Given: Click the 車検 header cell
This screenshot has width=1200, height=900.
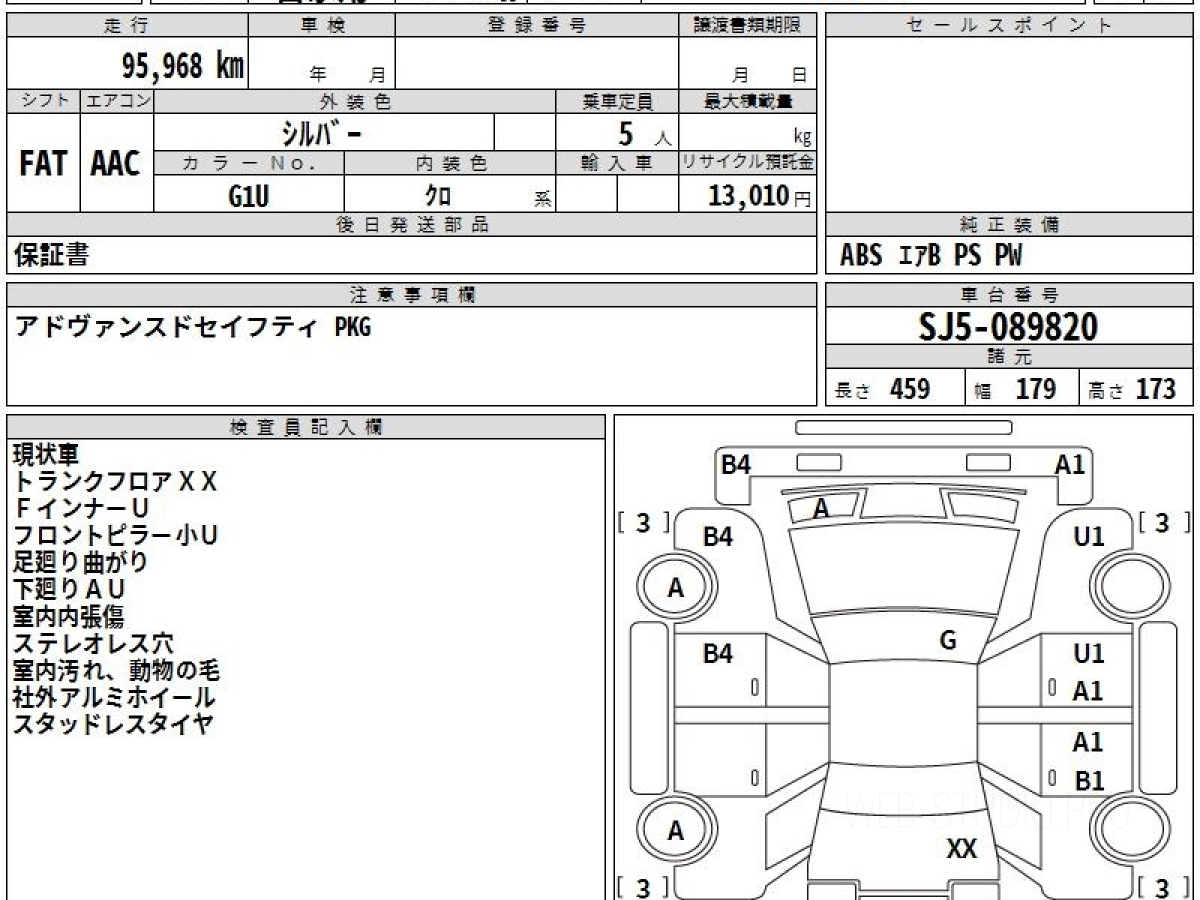Looking at the screenshot, I should coord(322,26).
